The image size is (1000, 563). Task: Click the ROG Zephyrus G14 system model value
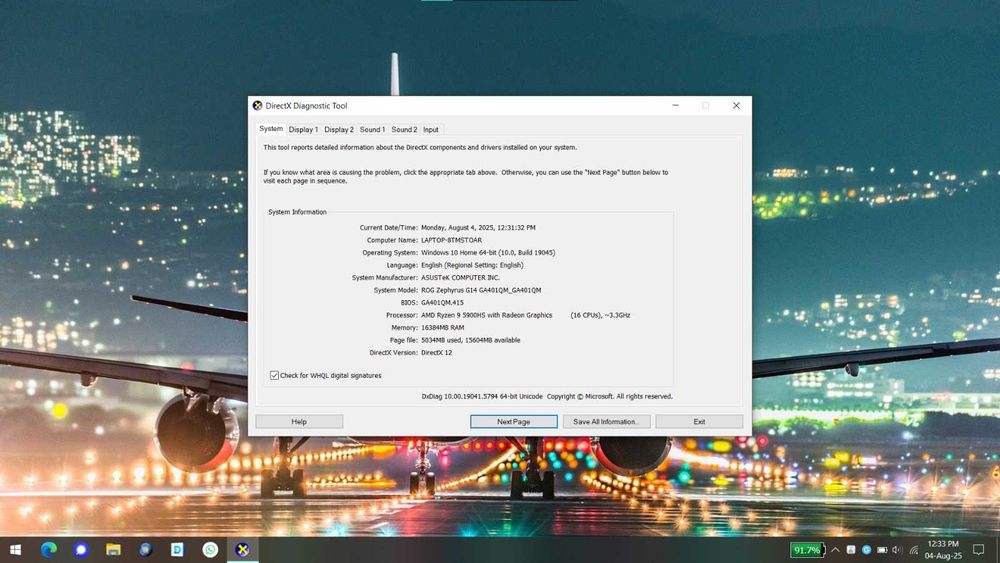(x=481, y=290)
